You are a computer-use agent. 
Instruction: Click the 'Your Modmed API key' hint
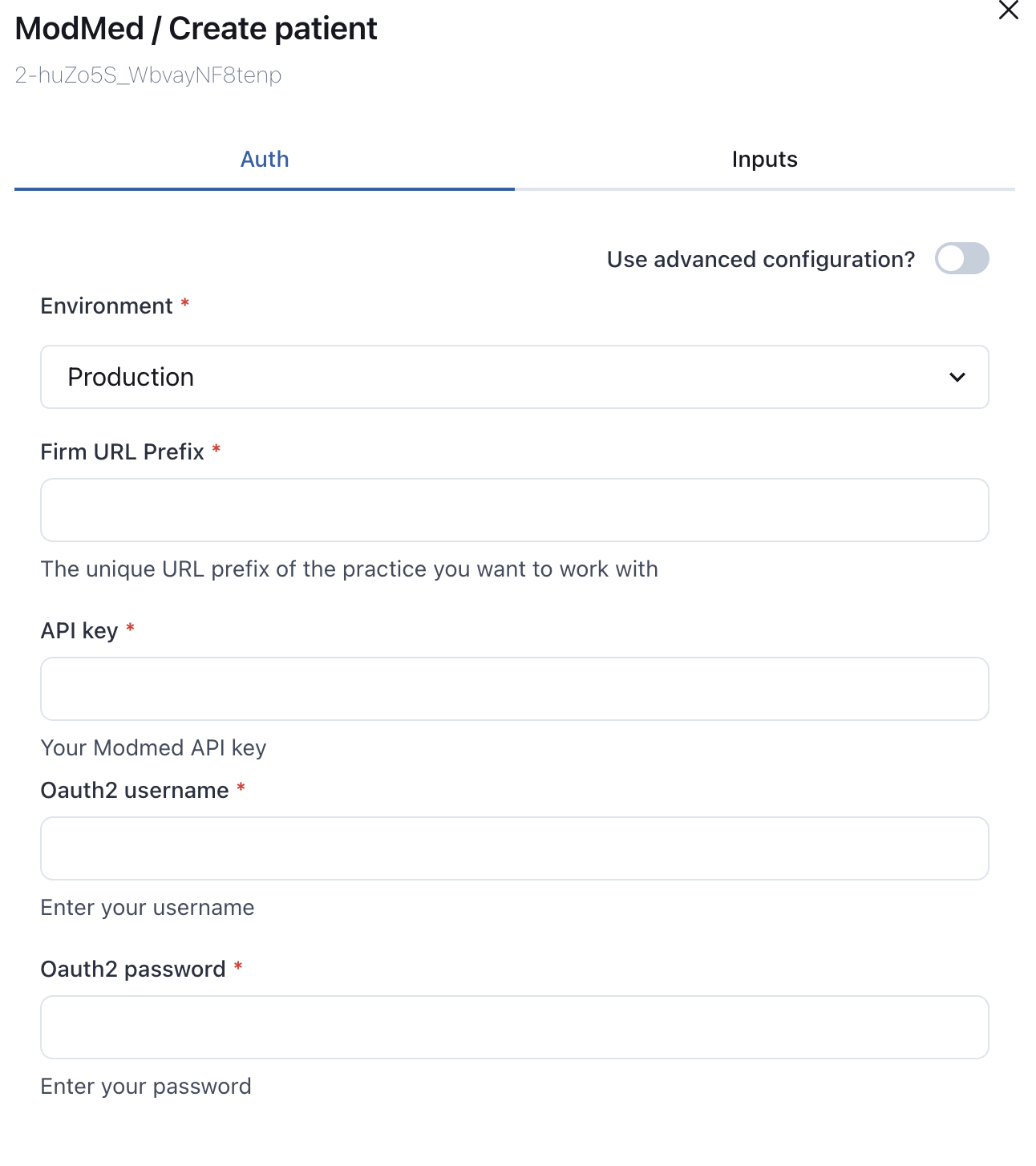click(x=153, y=747)
